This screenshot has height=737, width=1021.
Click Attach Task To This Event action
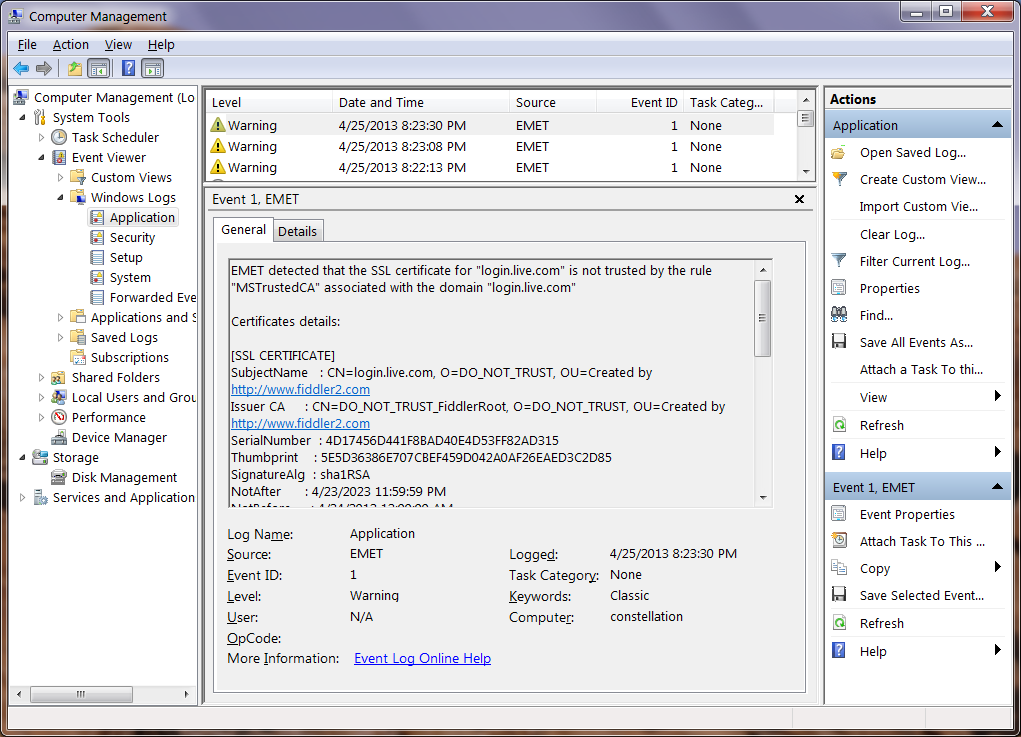922,541
